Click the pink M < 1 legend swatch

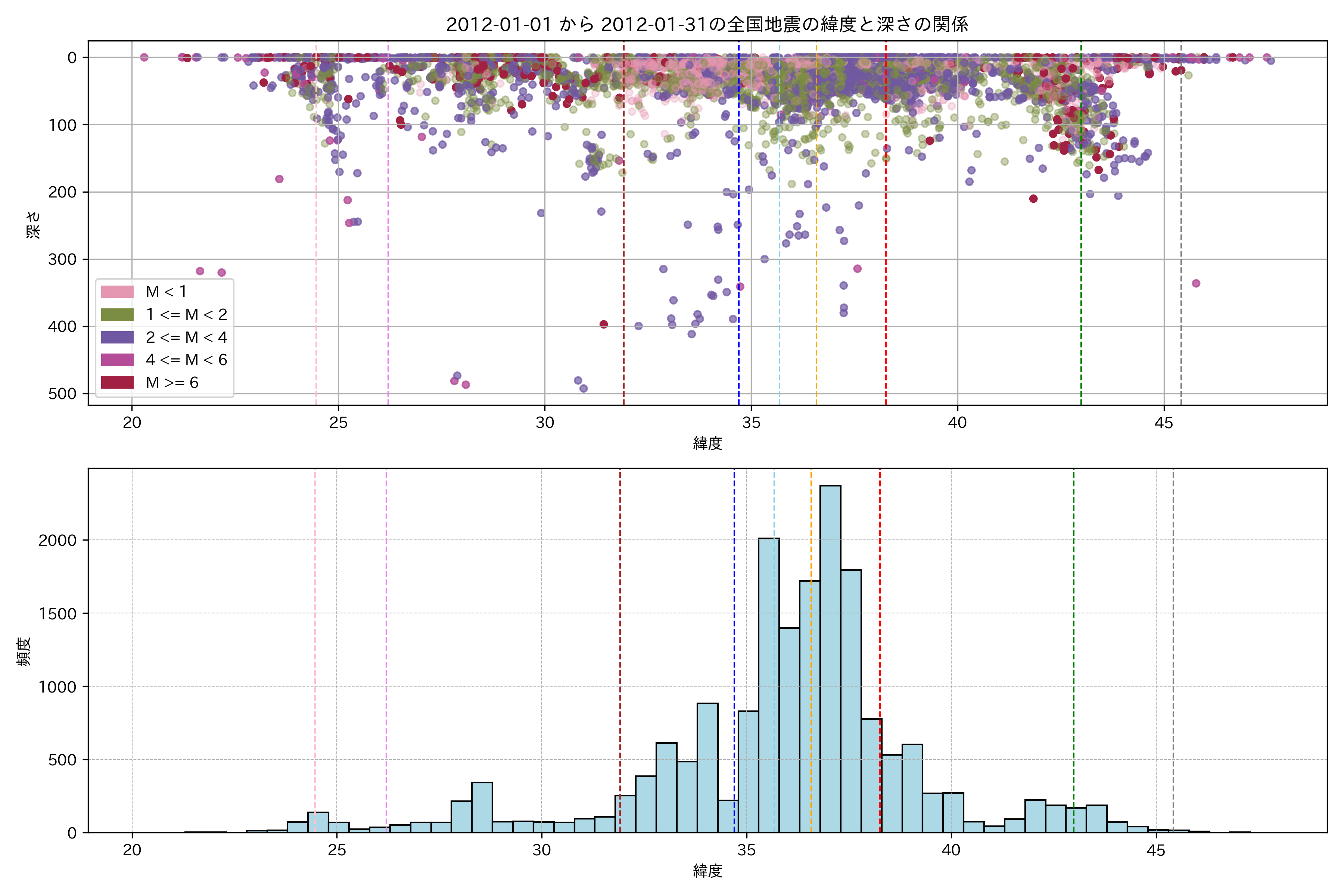pyautogui.click(x=117, y=292)
